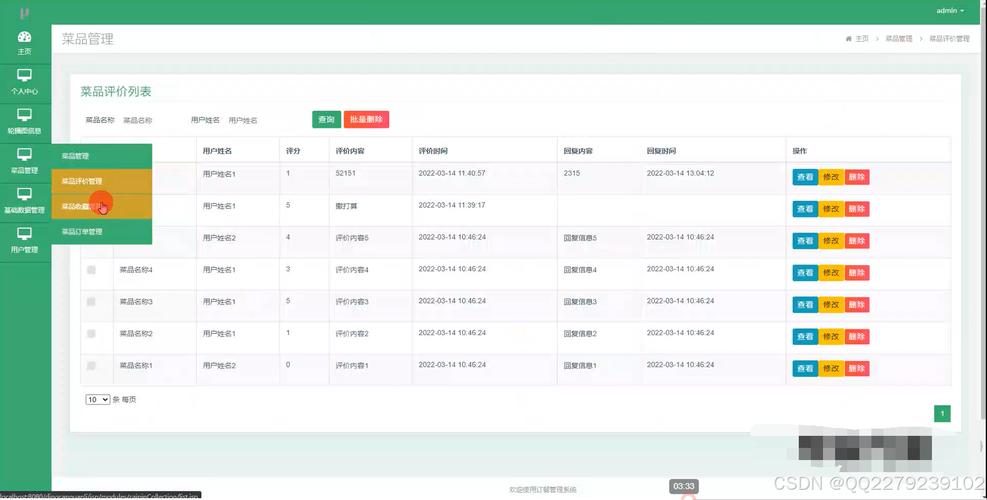Select 菜品收藏管理 in the flyout submenu
The image size is (987, 500).
(x=101, y=207)
